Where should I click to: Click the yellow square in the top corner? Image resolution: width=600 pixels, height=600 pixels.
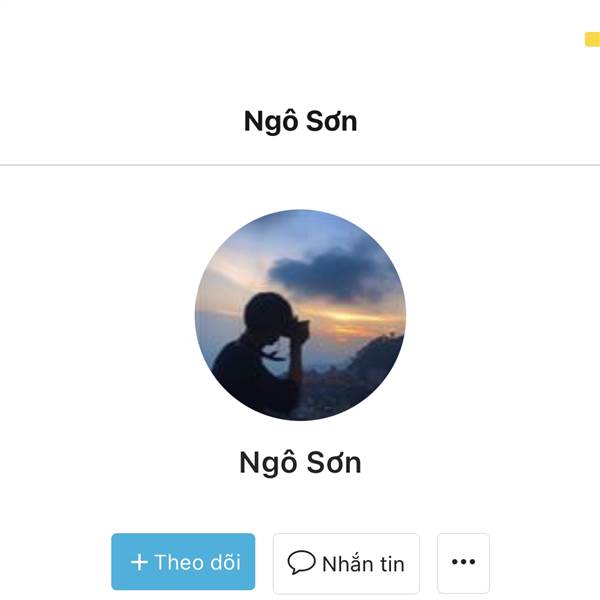(592, 39)
